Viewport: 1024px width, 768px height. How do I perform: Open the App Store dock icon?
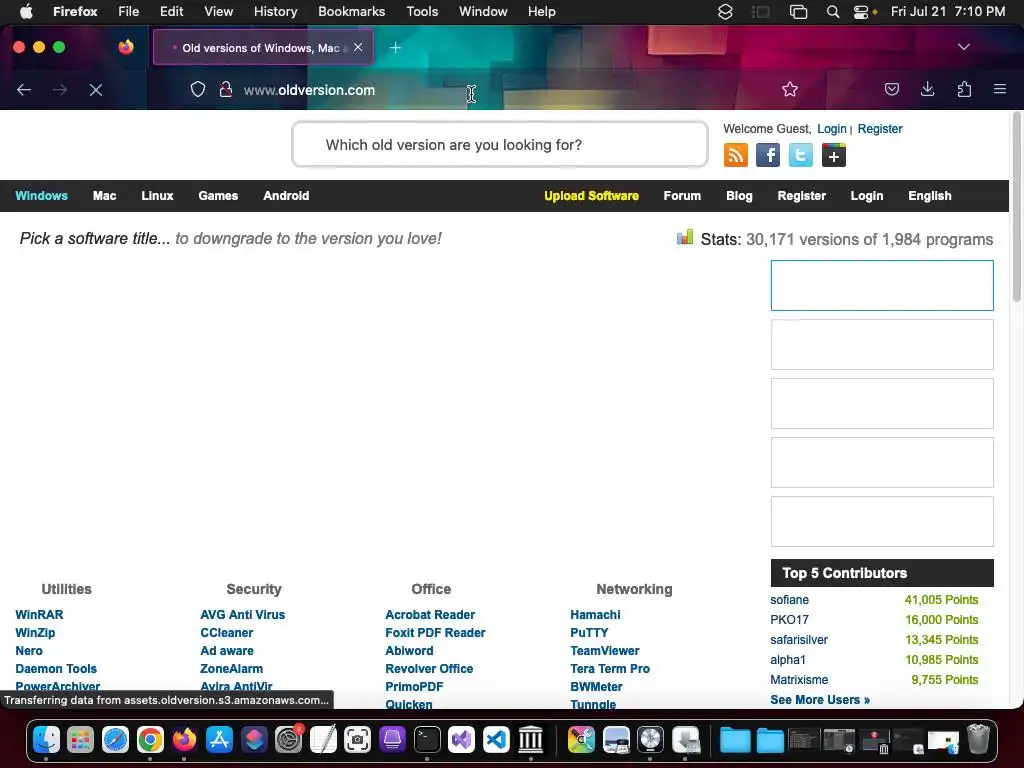[219, 739]
